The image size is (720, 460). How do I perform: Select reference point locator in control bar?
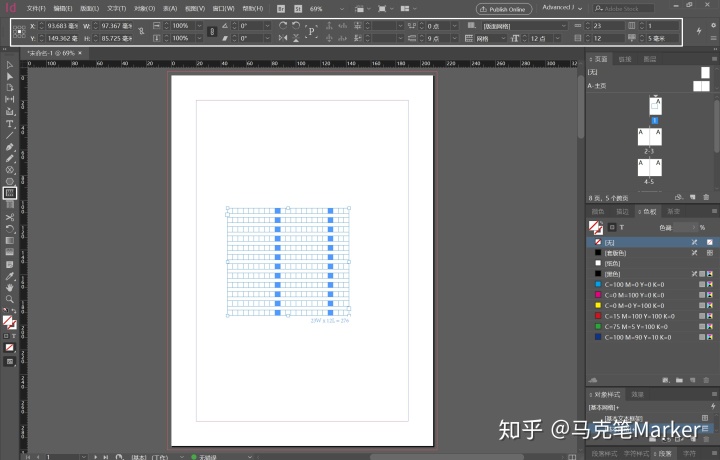click(19, 32)
